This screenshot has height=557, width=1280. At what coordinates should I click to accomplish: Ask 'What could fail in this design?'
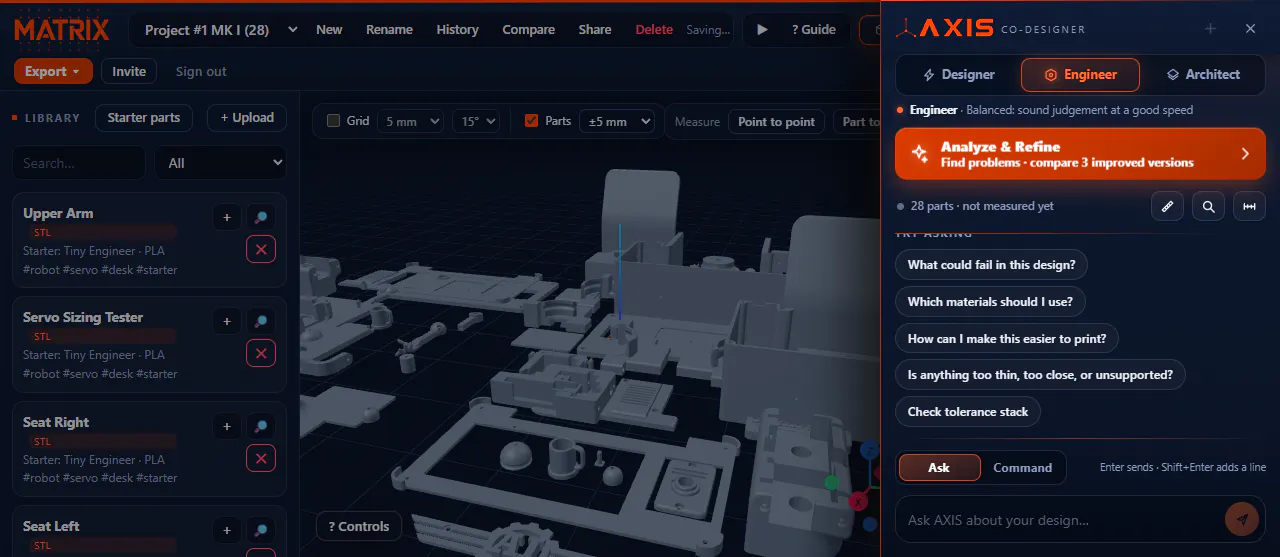pyautogui.click(x=991, y=265)
